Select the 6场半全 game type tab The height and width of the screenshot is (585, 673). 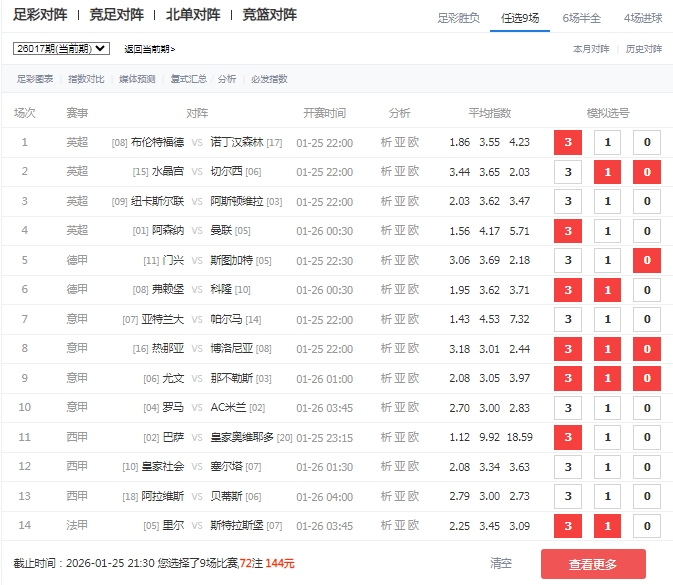582,18
